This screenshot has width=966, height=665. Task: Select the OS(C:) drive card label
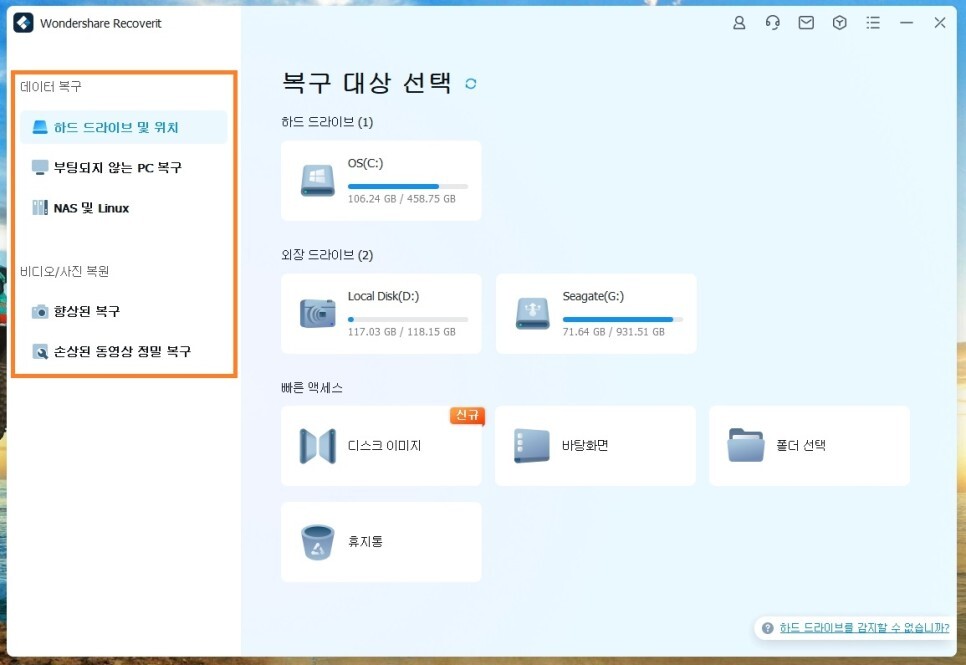tap(365, 163)
